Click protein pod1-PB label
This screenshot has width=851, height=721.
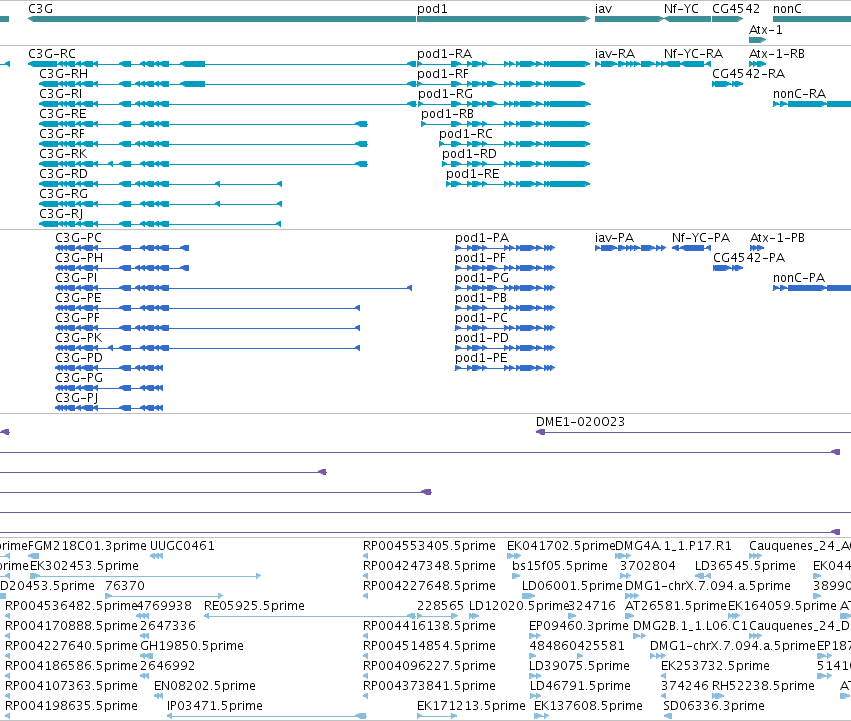coord(481,298)
